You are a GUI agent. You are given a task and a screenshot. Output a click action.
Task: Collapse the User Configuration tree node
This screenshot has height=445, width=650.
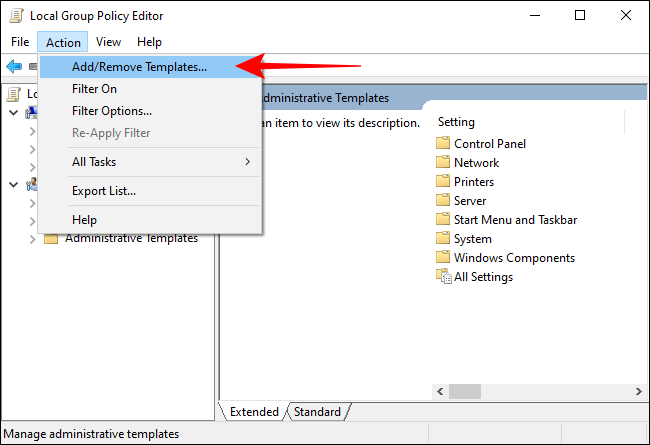13,185
